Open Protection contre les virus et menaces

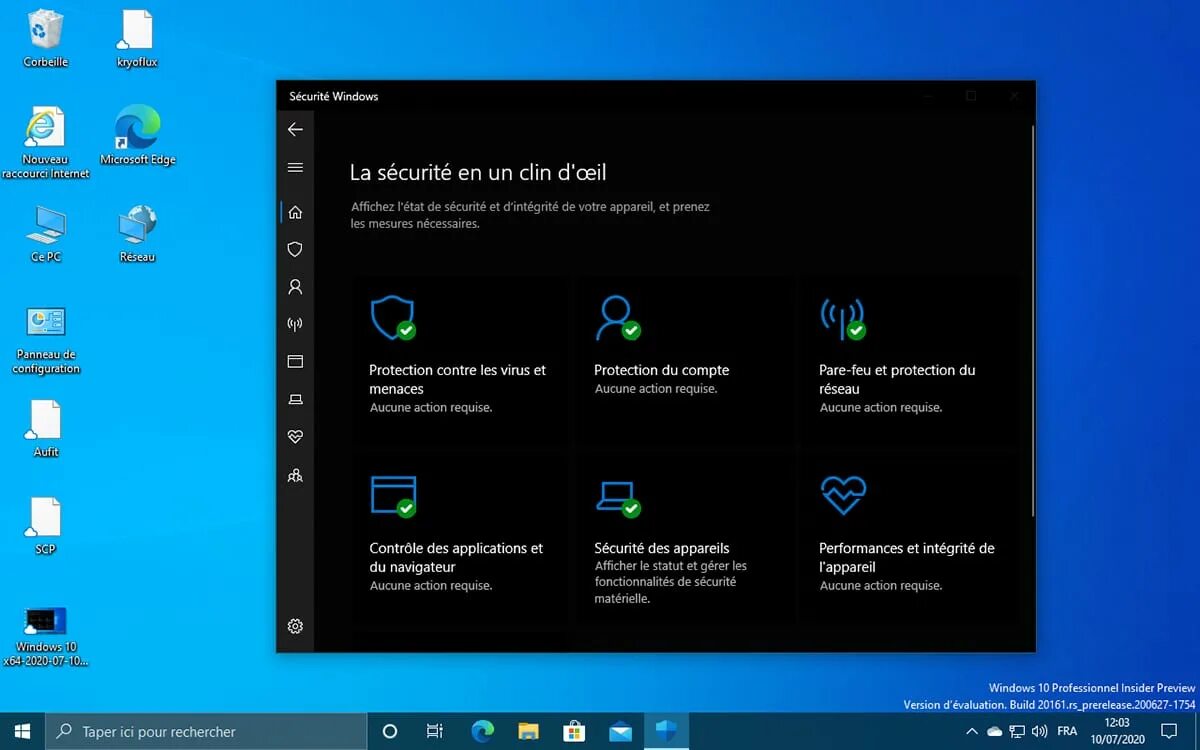tap(458, 379)
